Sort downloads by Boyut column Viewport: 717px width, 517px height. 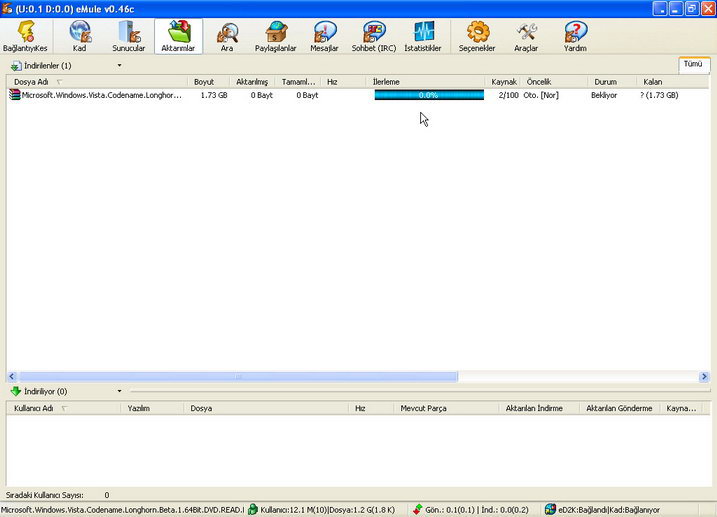(208, 82)
